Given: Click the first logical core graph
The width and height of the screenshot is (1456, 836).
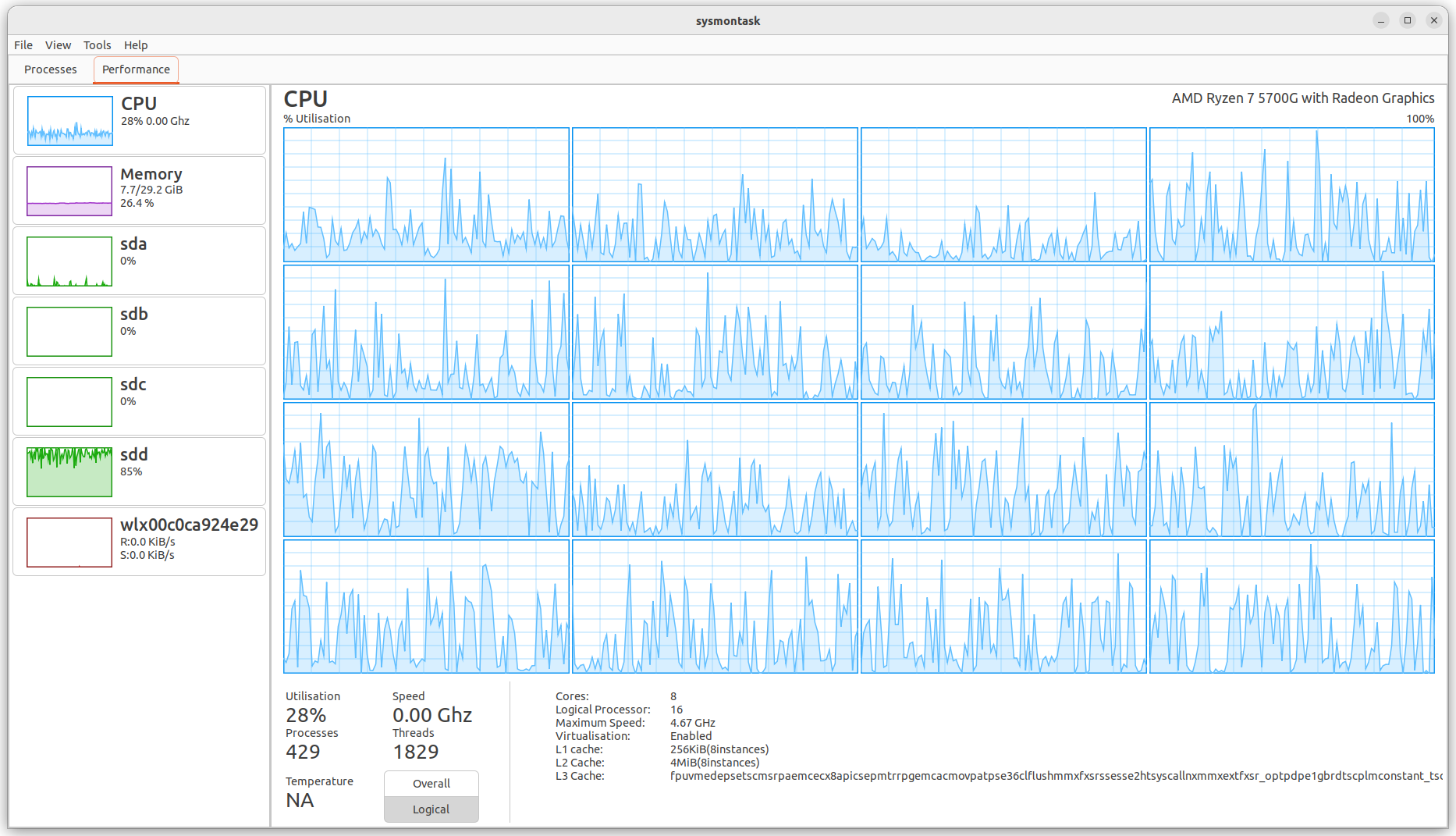Looking at the screenshot, I should point(426,194).
